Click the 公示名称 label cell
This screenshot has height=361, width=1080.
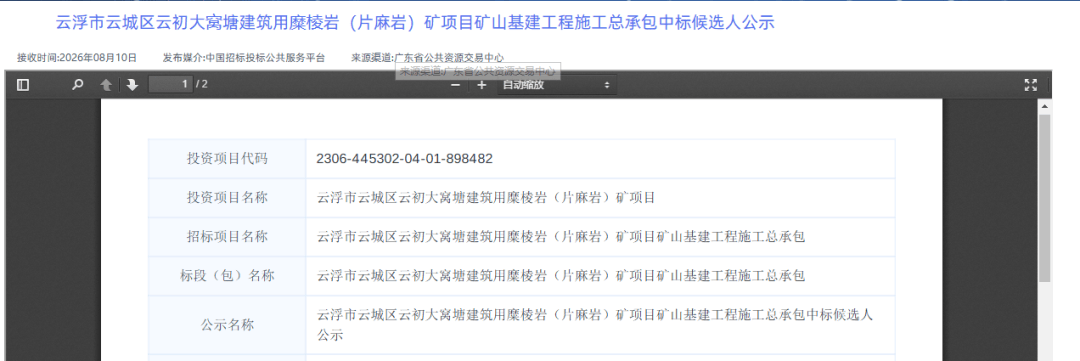tap(227, 324)
